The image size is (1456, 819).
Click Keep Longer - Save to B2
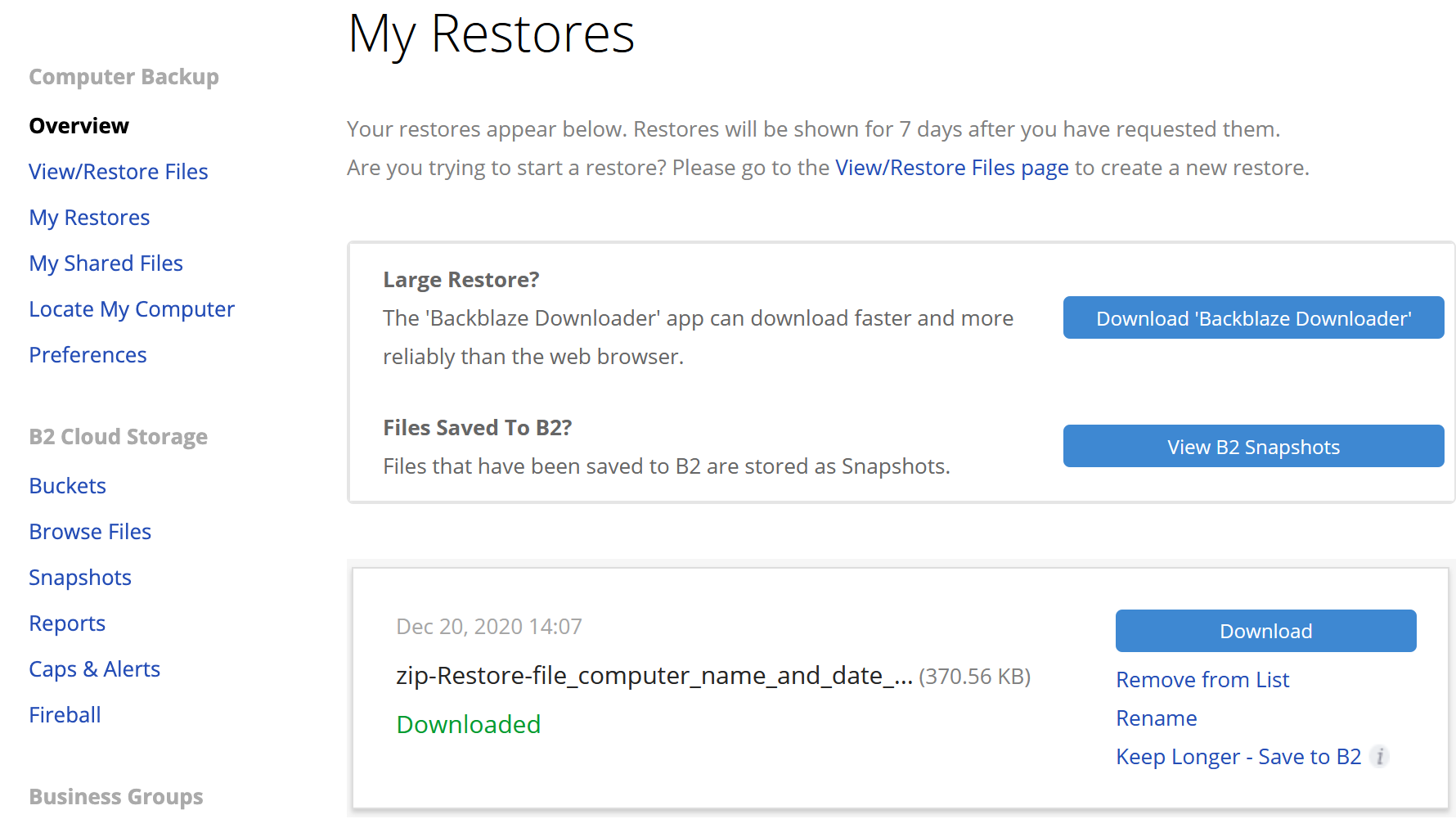(1238, 757)
